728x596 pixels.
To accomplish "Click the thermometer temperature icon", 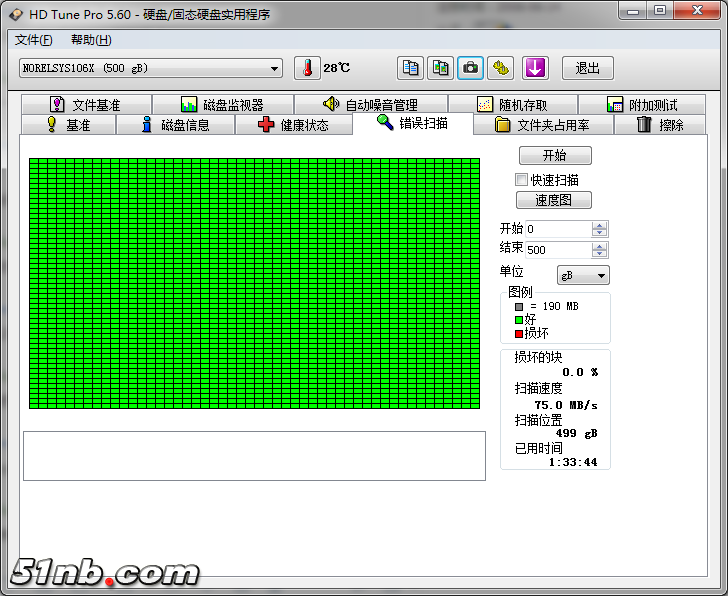I will click(308, 68).
